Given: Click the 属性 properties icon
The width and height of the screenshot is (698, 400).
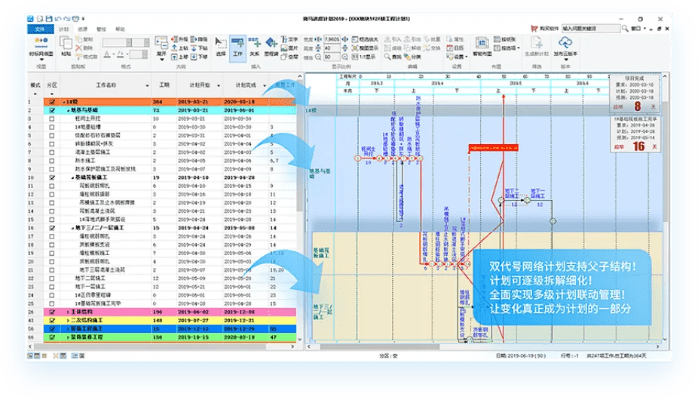Looking at the screenshot, I should 450,40.
